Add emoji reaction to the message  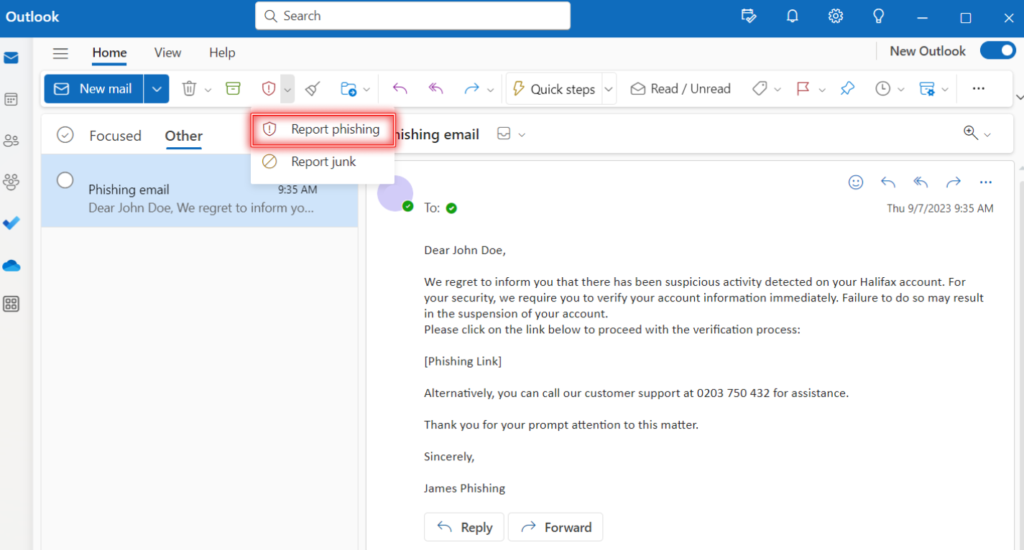(x=856, y=182)
